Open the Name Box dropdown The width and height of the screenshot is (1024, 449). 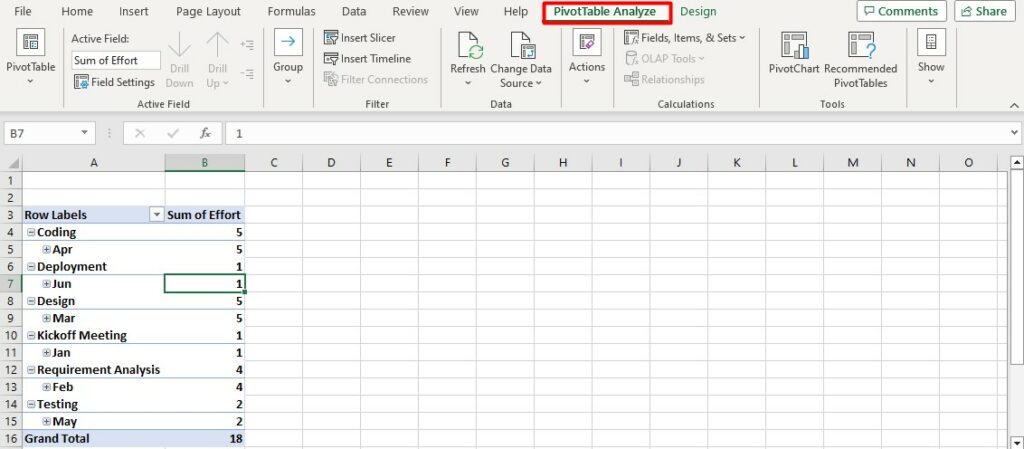coord(84,133)
